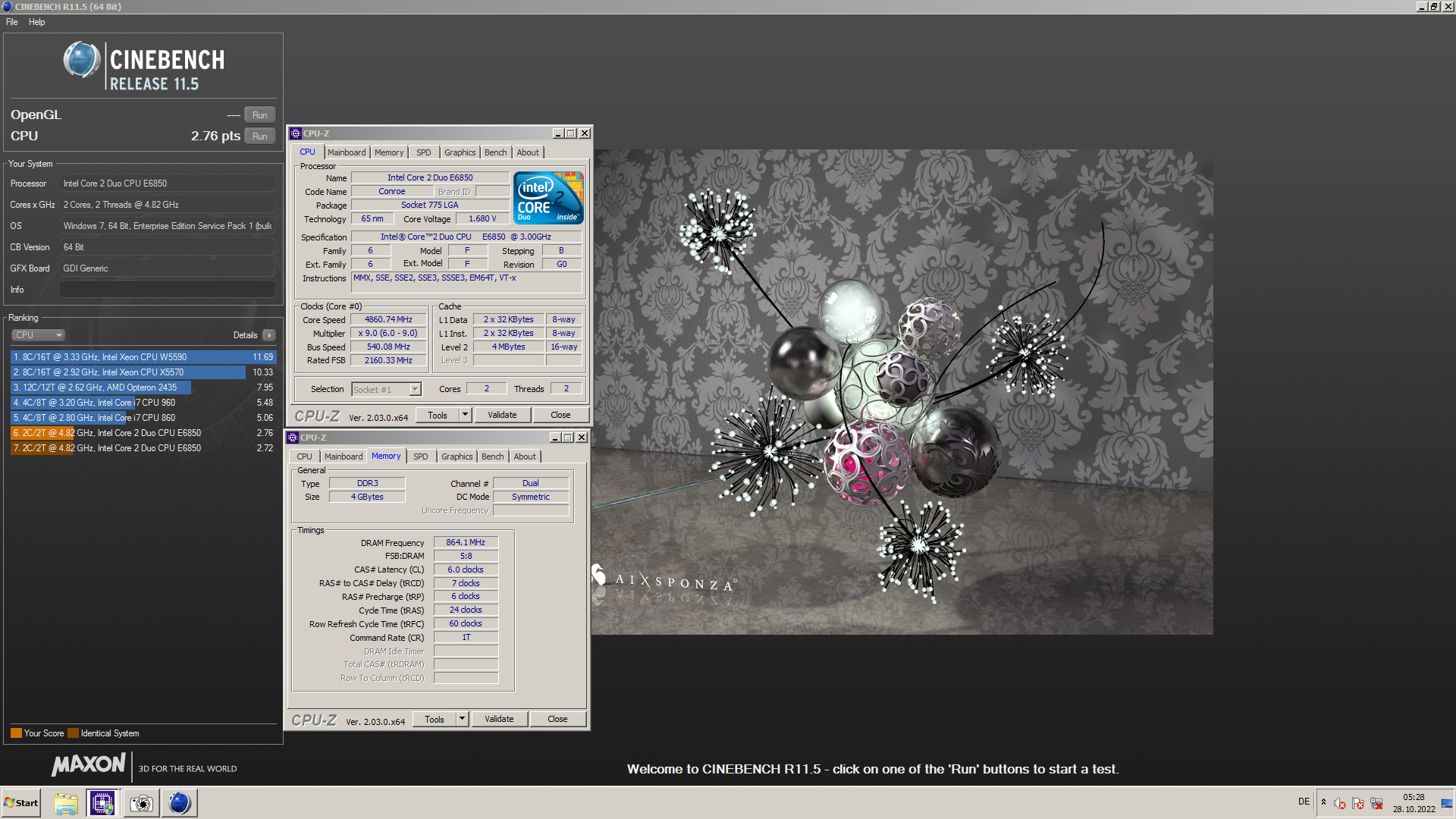This screenshot has width=1456, height=819.
Task: Switch to About tab in upper CPU-Z window
Action: click(x=528, y=152)
